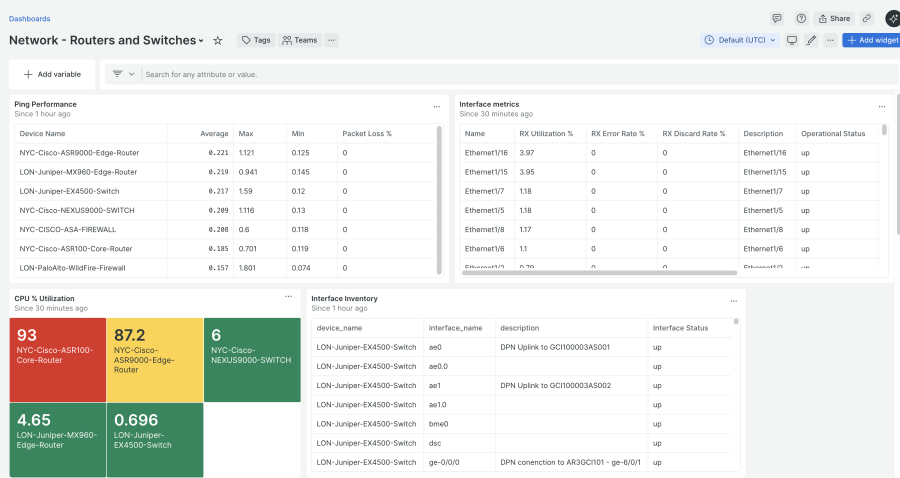Sort by RX Utilization % column
This screenshot has width=900, height=478.
[546, 134]
